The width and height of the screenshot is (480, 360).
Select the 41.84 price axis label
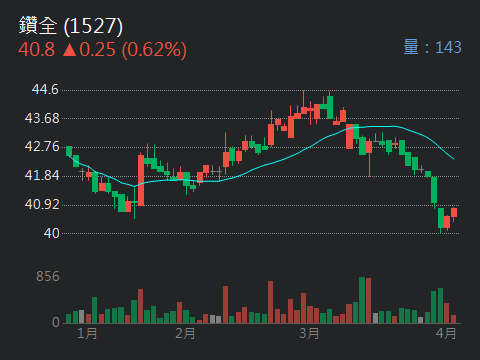point(42,175)
